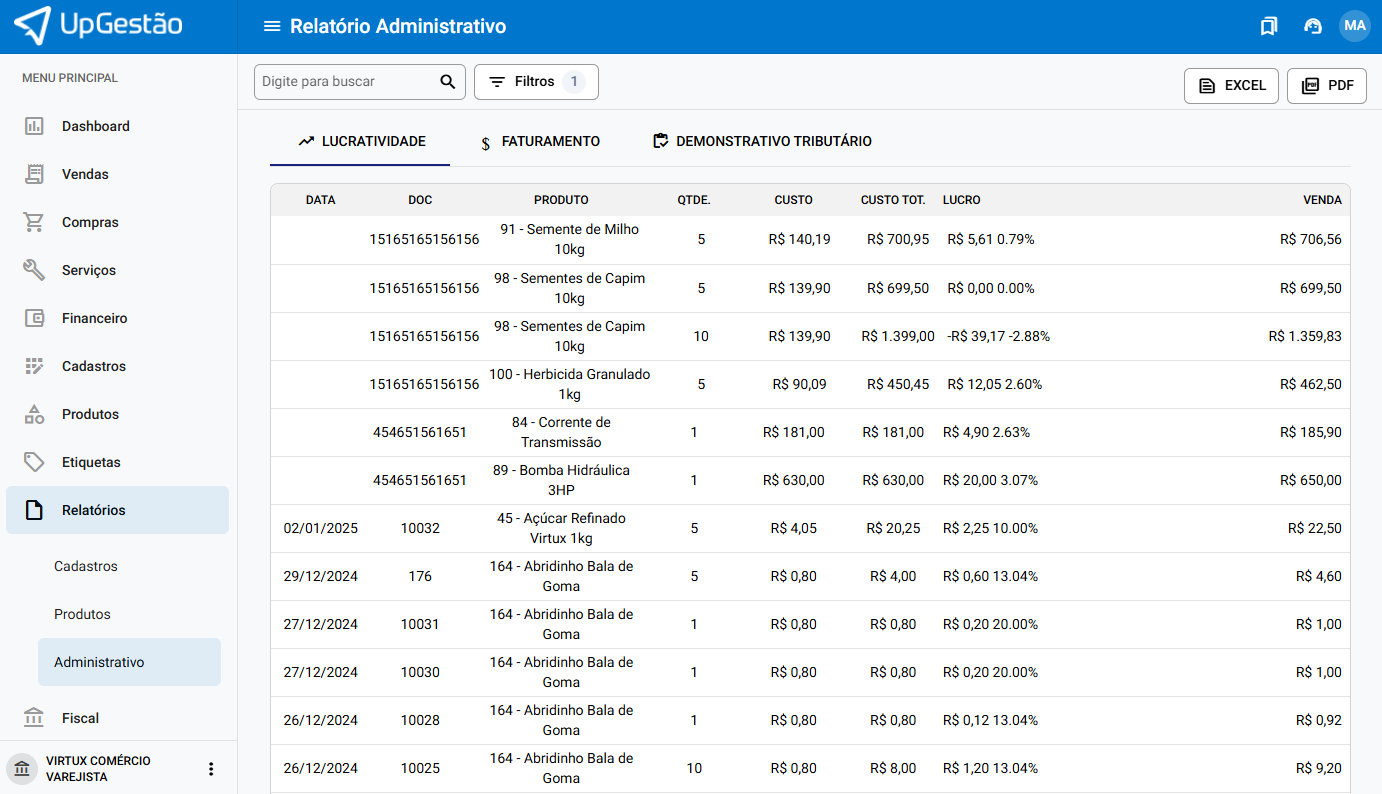Click the 'Digite para buscar' search field
The image size is (1382, 794).
pyautogui.click(x=345, y=82)
